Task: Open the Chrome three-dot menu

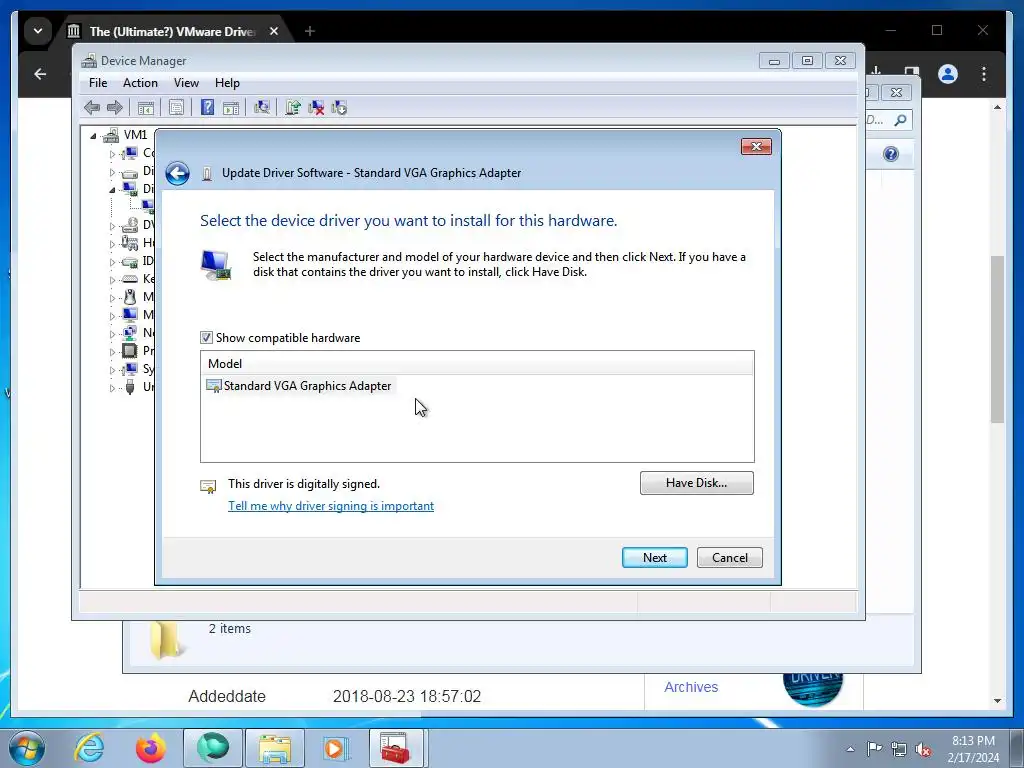Action: coord(984,74)
